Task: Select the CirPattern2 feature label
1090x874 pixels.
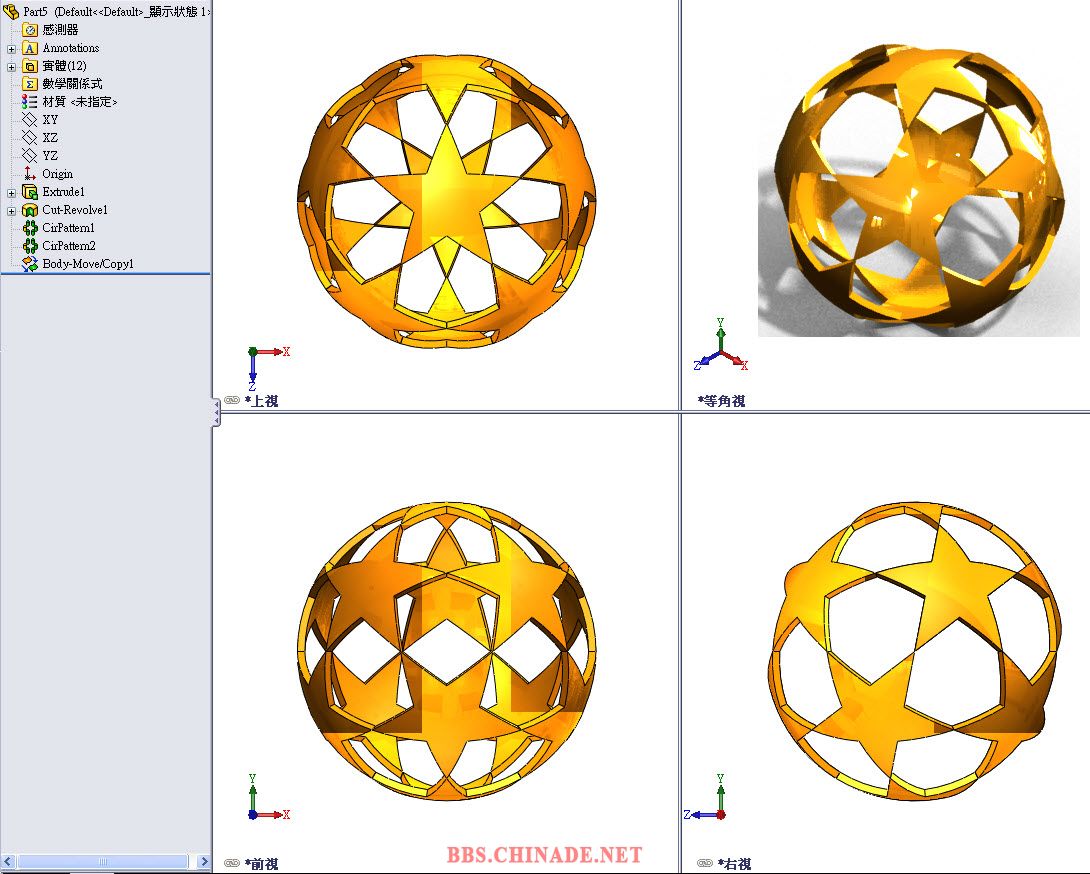Action: tap(69, 246)
